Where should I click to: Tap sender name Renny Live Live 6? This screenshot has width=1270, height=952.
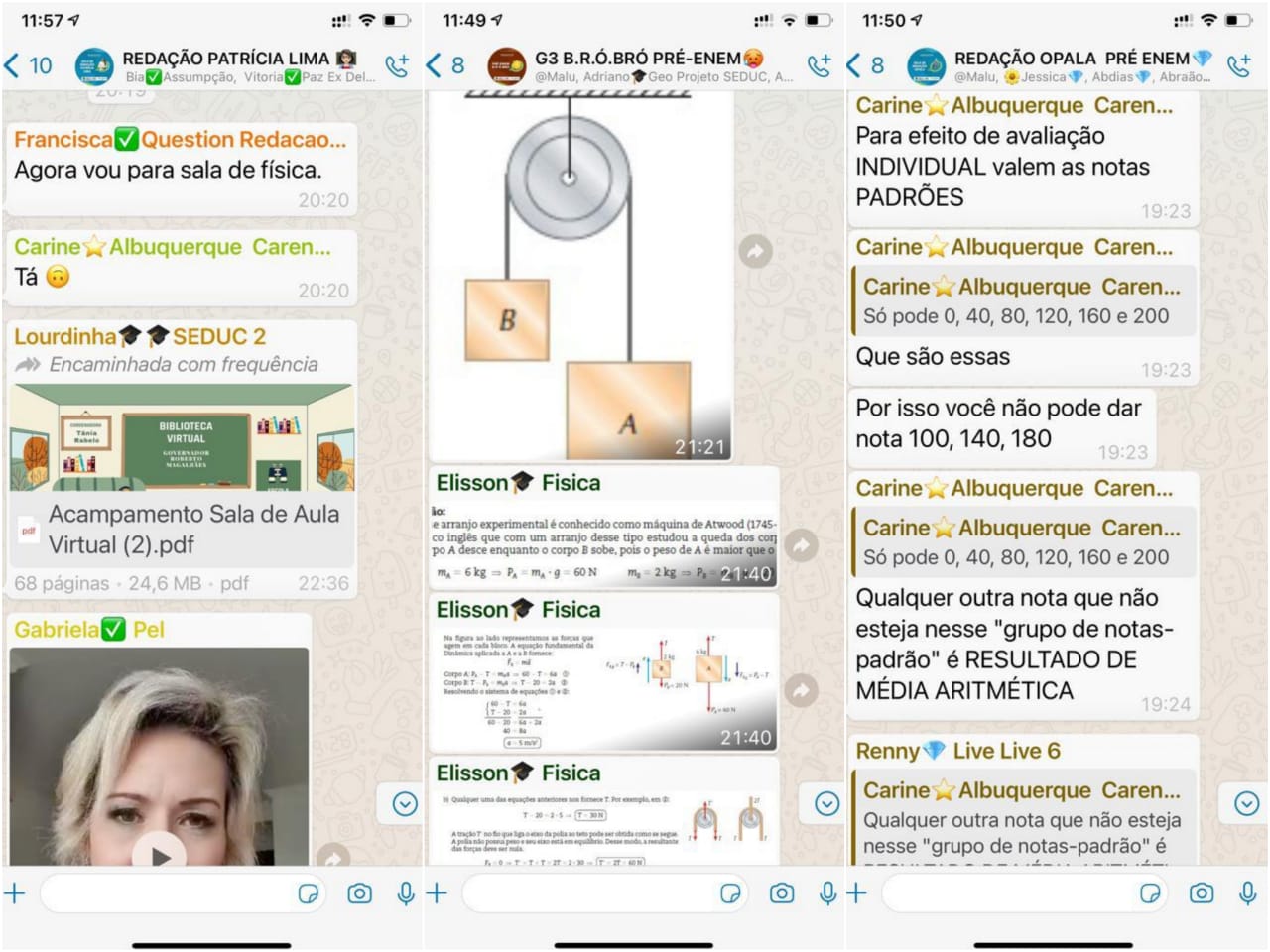(x=957, y=751)
